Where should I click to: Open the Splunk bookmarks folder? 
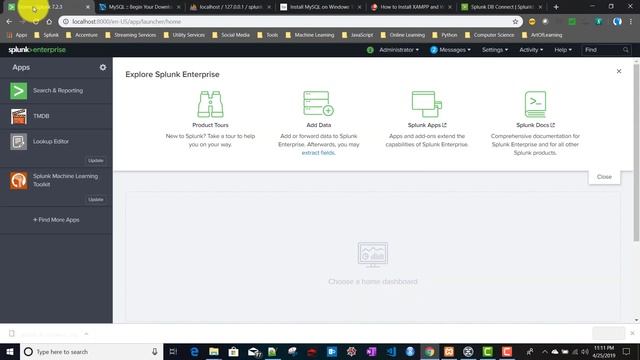pos(47,35)
